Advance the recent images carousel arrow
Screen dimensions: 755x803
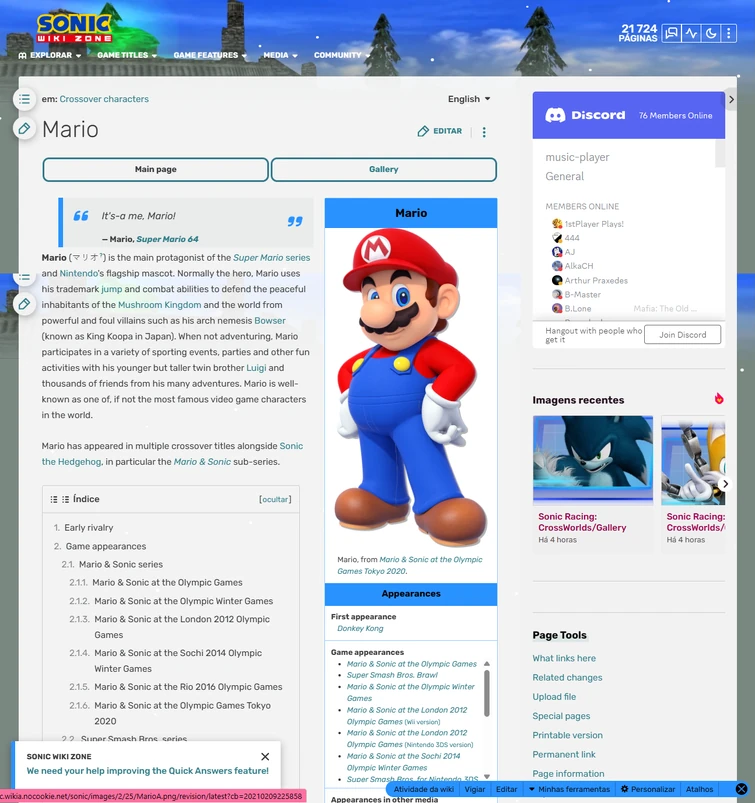pos(725,483)
